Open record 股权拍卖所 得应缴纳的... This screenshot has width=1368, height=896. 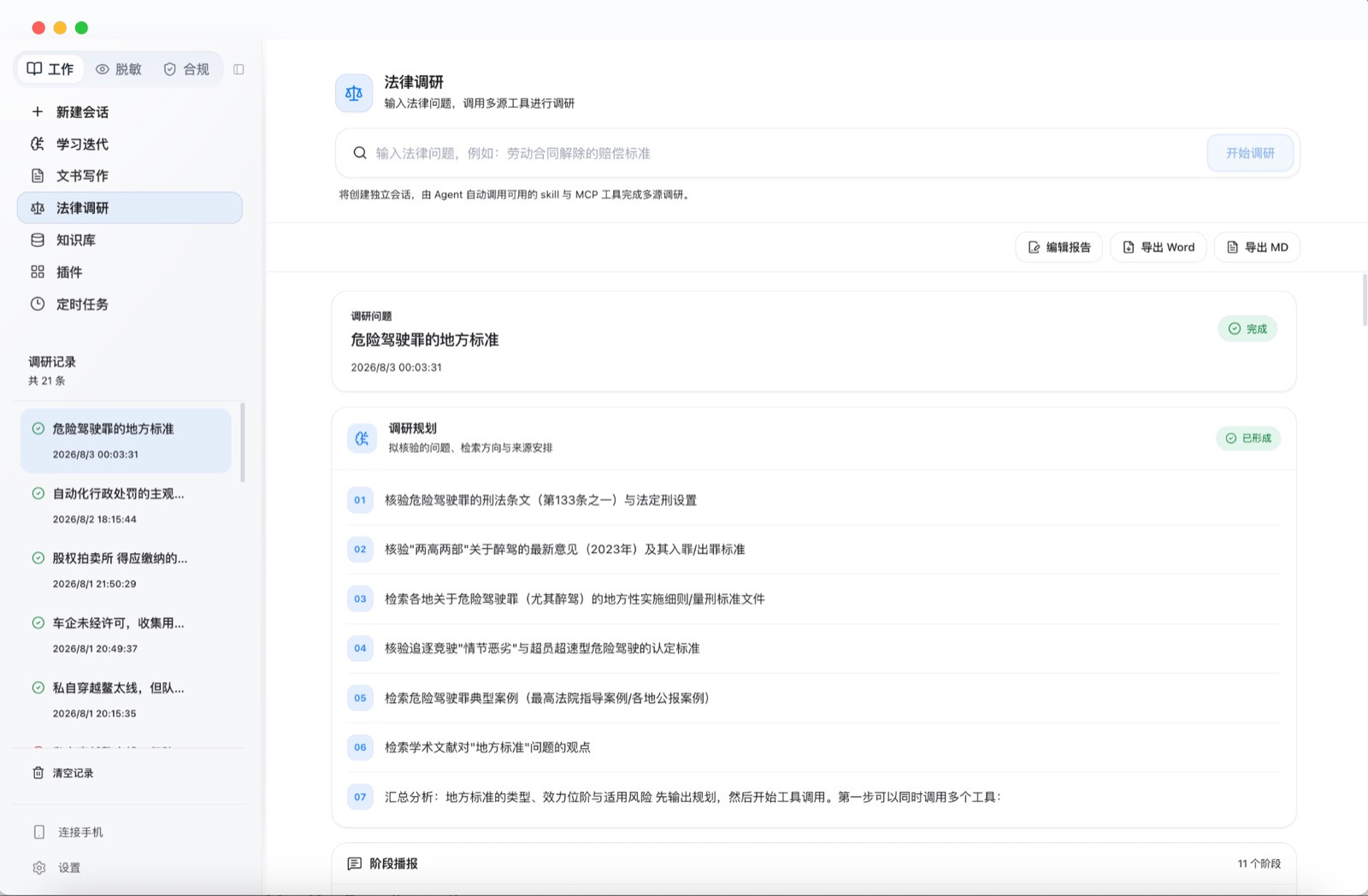click(x=126, y=570)
